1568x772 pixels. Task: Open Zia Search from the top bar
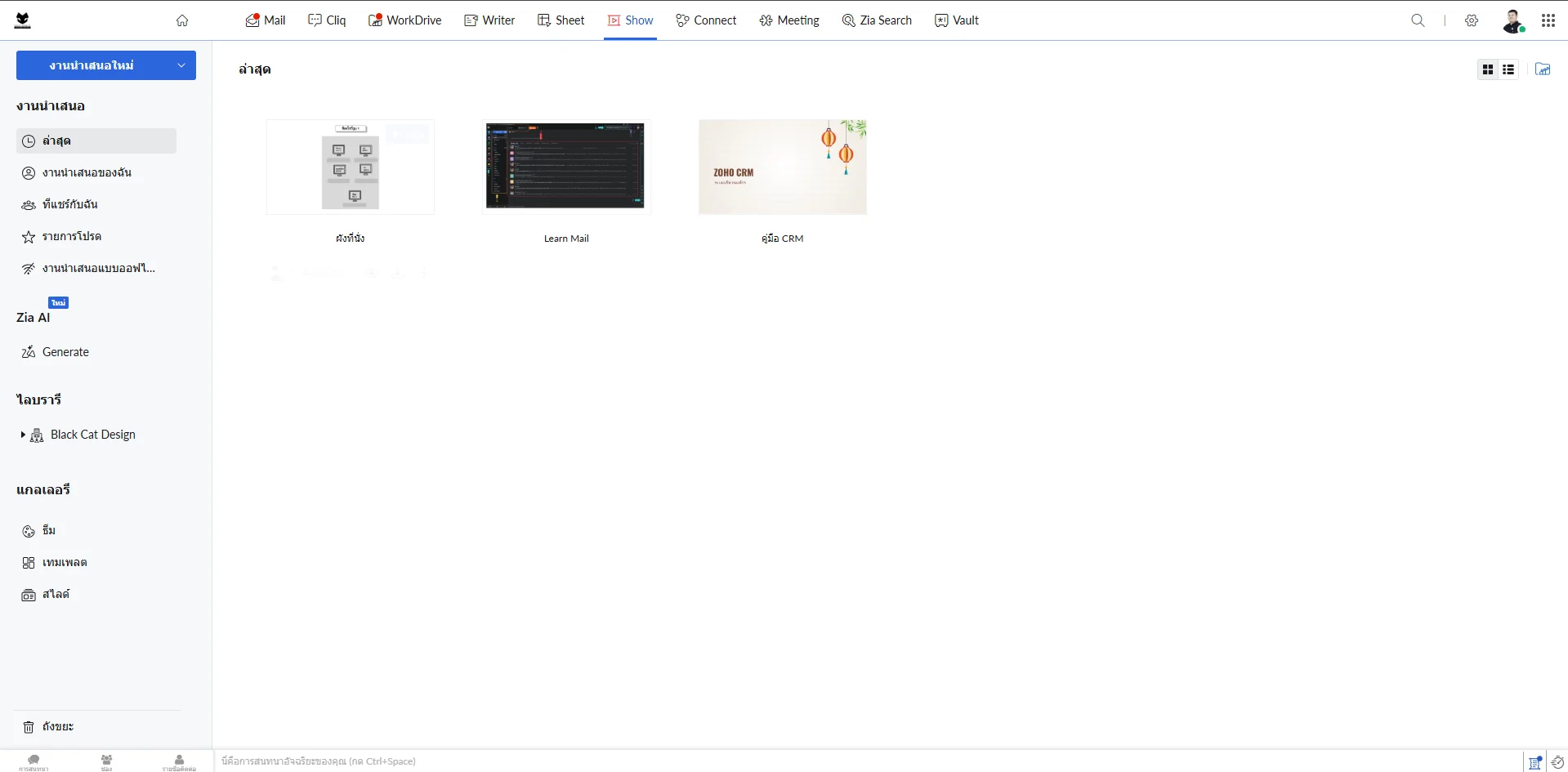[877, 20]
